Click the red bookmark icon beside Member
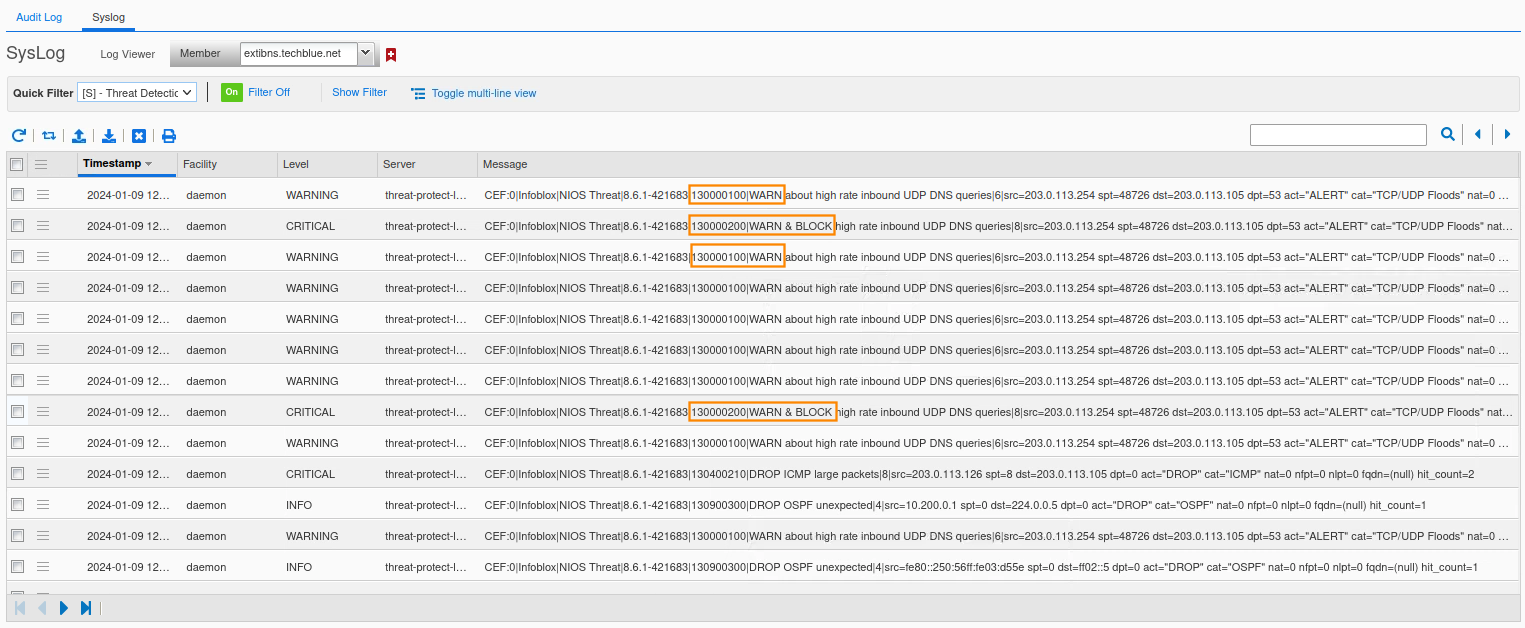 coord(391,54)
